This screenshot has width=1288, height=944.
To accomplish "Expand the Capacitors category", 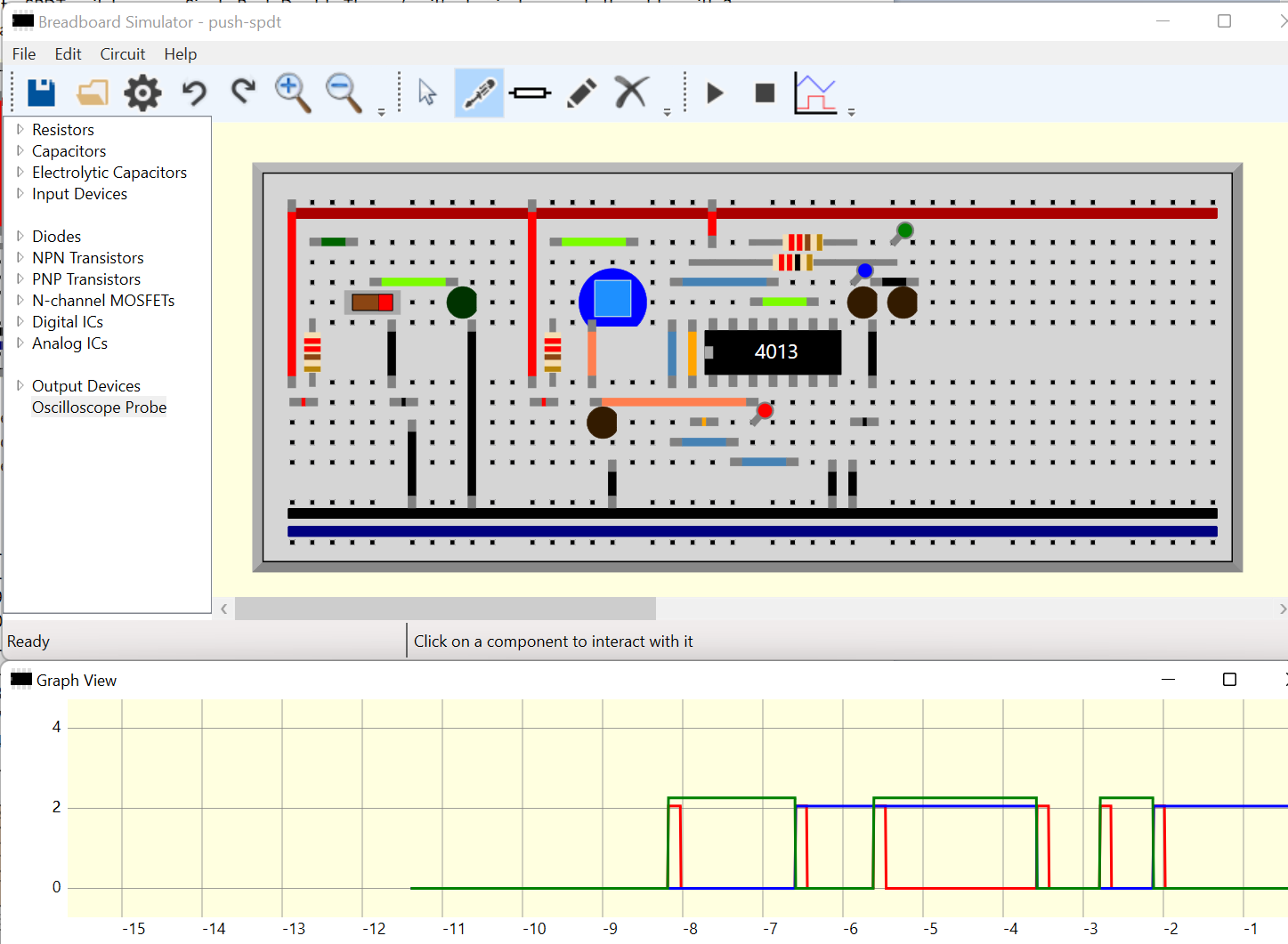I will point(20,150).
